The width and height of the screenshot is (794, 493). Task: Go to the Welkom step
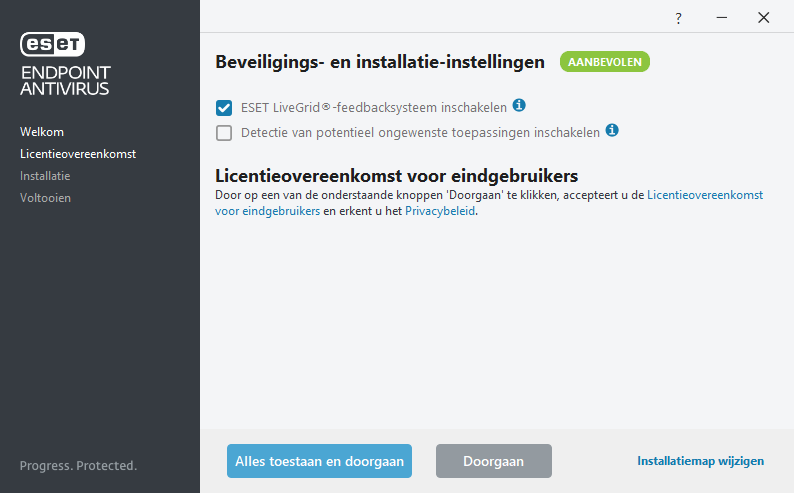pyautogui.click(x=42, y=132)
